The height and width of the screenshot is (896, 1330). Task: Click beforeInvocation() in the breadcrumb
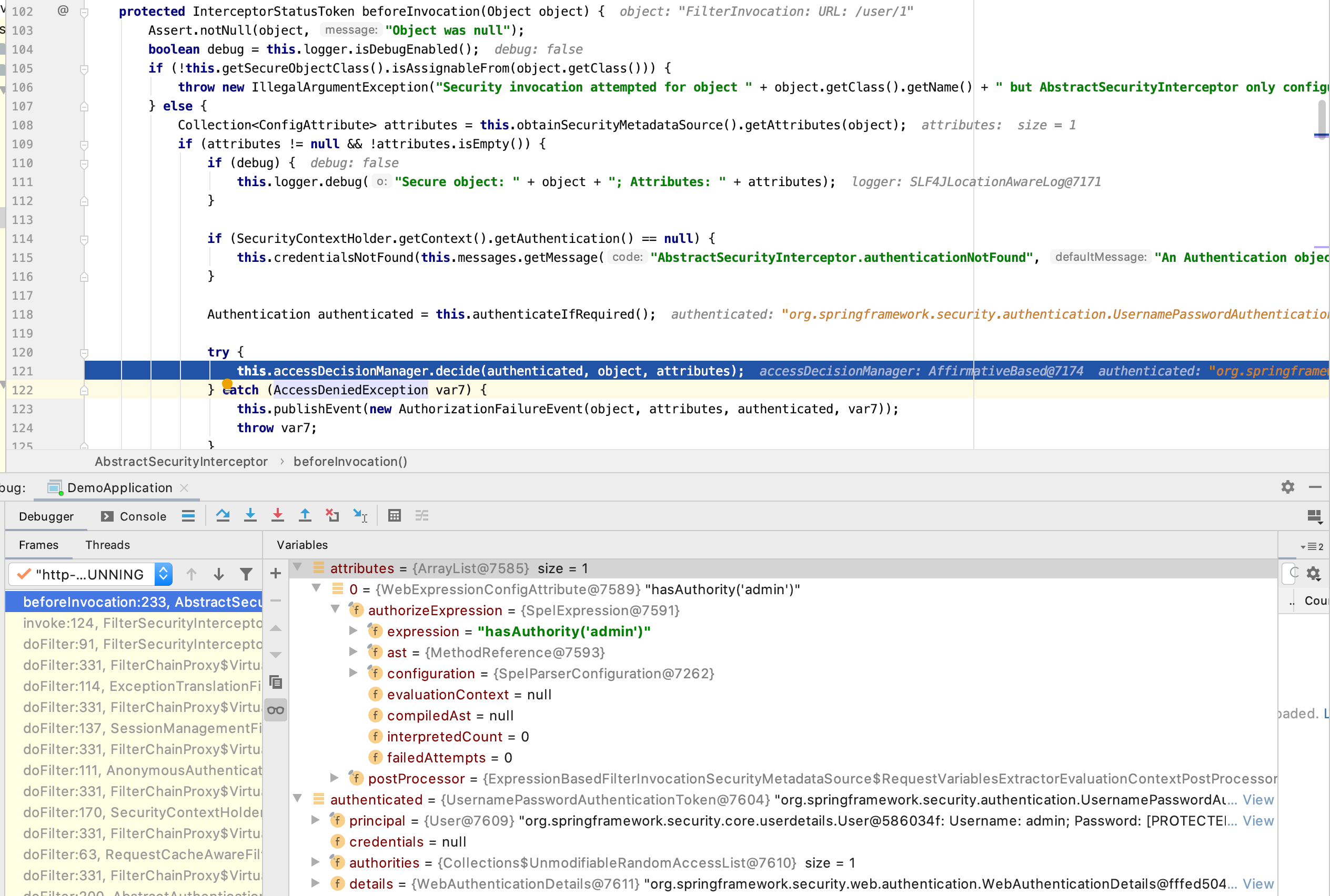[350, 462]
